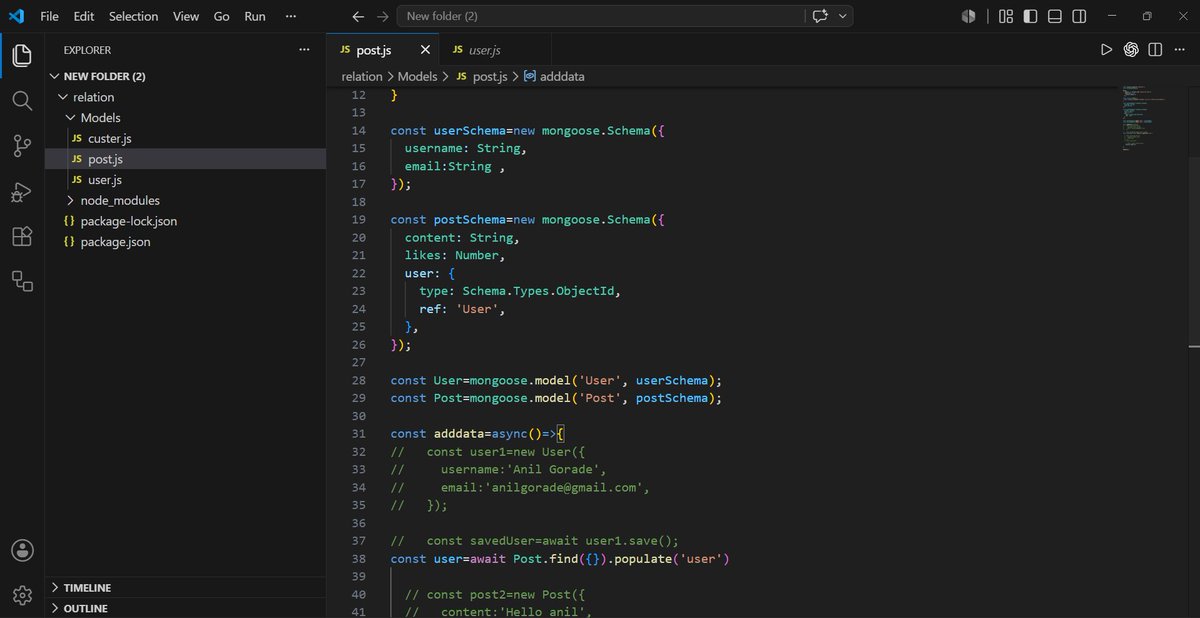This screenshot has width=1200, height=618.
Task: Expand the node_modules folder
Action: click(x=71, y=201)
